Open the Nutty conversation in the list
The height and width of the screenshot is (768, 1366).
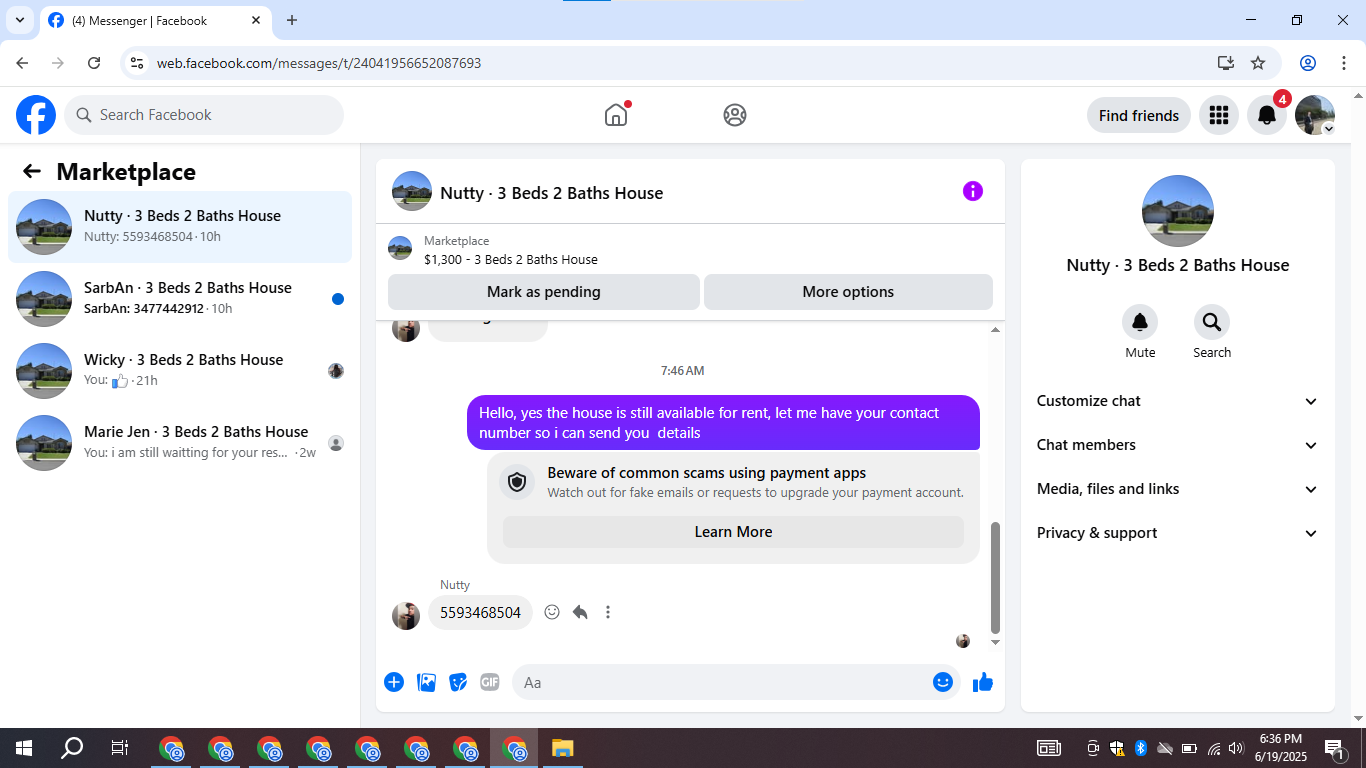[x=180, y=227]
